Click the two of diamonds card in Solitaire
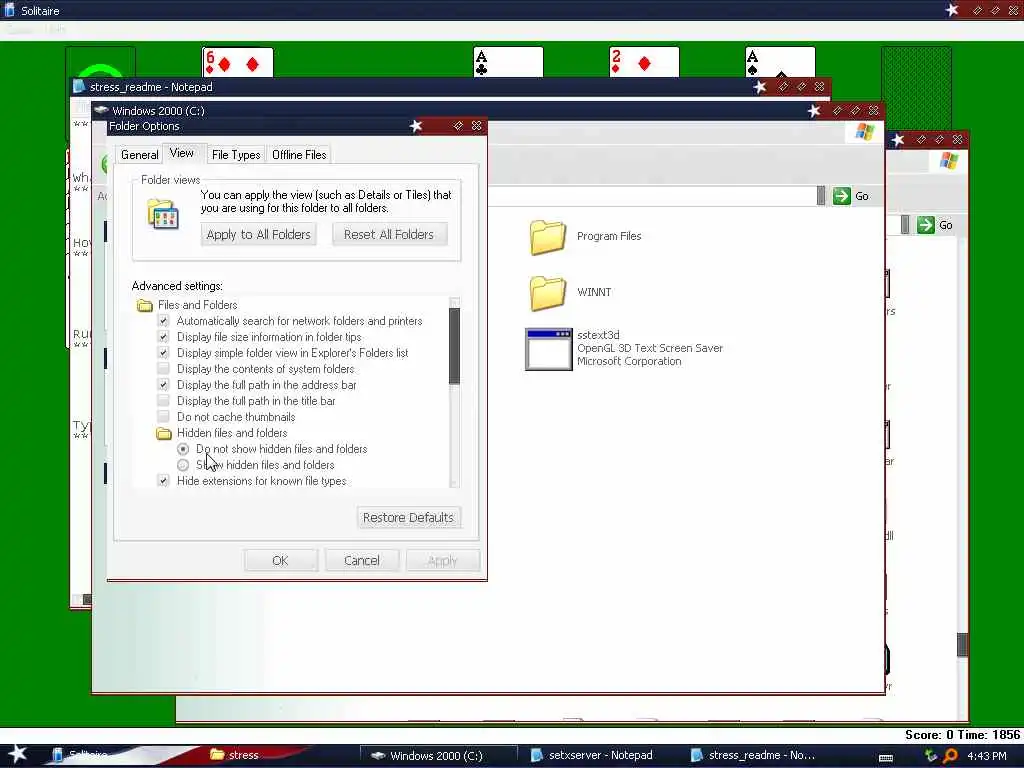This screenshot has width=1024, height=768. (644, 62)
